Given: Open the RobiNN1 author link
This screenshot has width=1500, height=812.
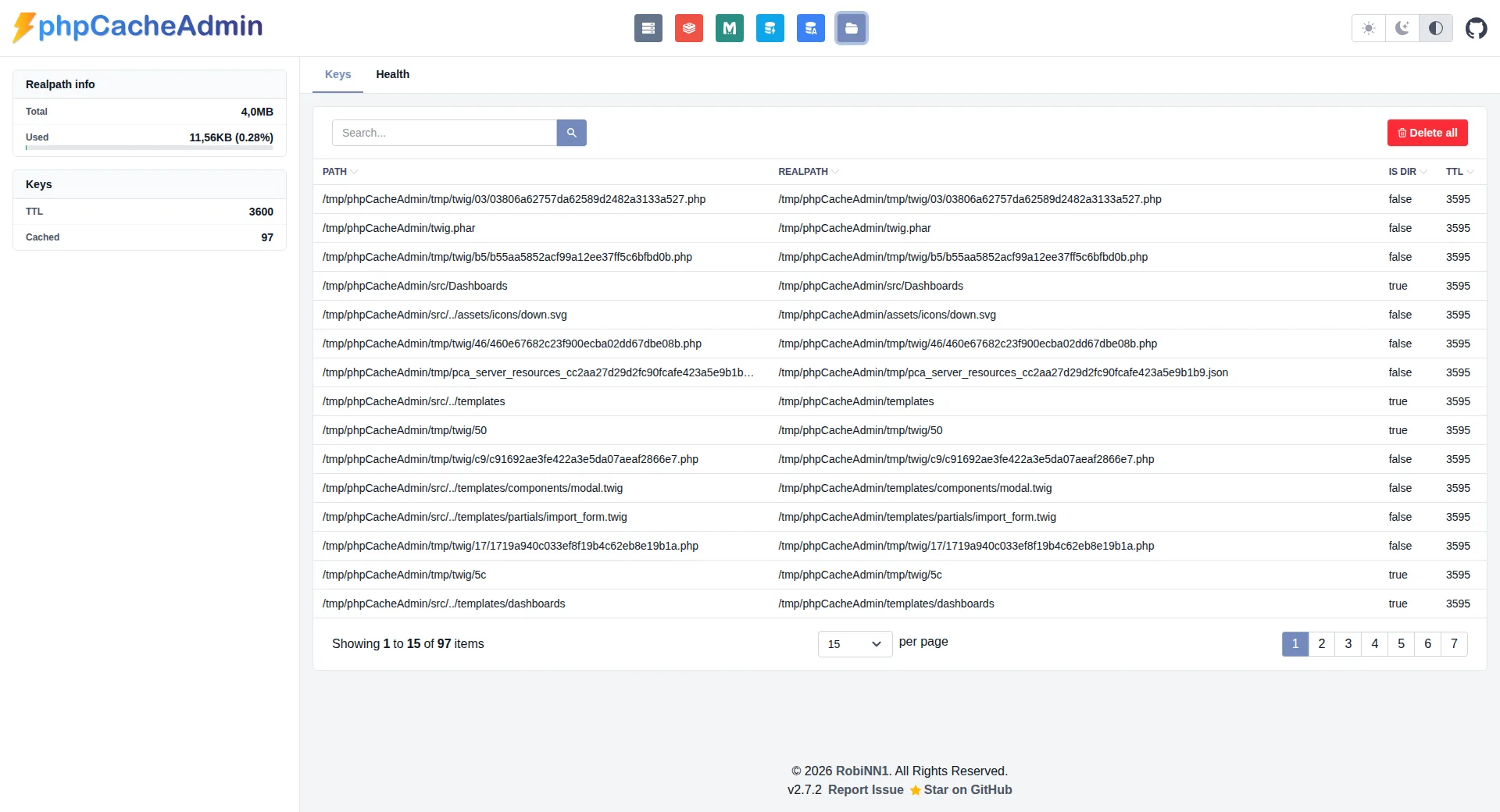Looking at the screenshot, I should pyautogui.click(x=862, y=771).
